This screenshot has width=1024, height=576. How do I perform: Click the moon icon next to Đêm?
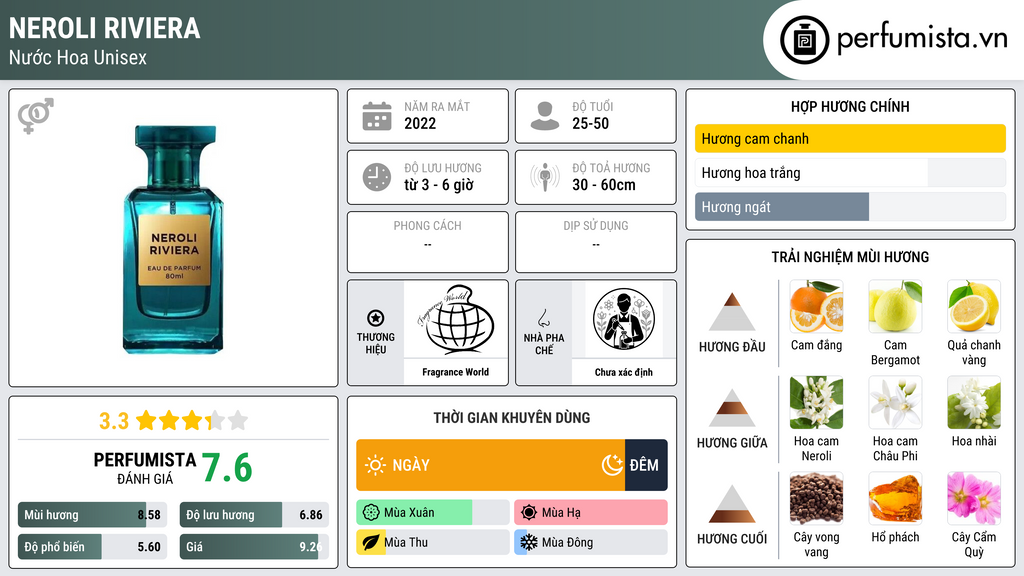pyautogui.click(x=612, y=465)
